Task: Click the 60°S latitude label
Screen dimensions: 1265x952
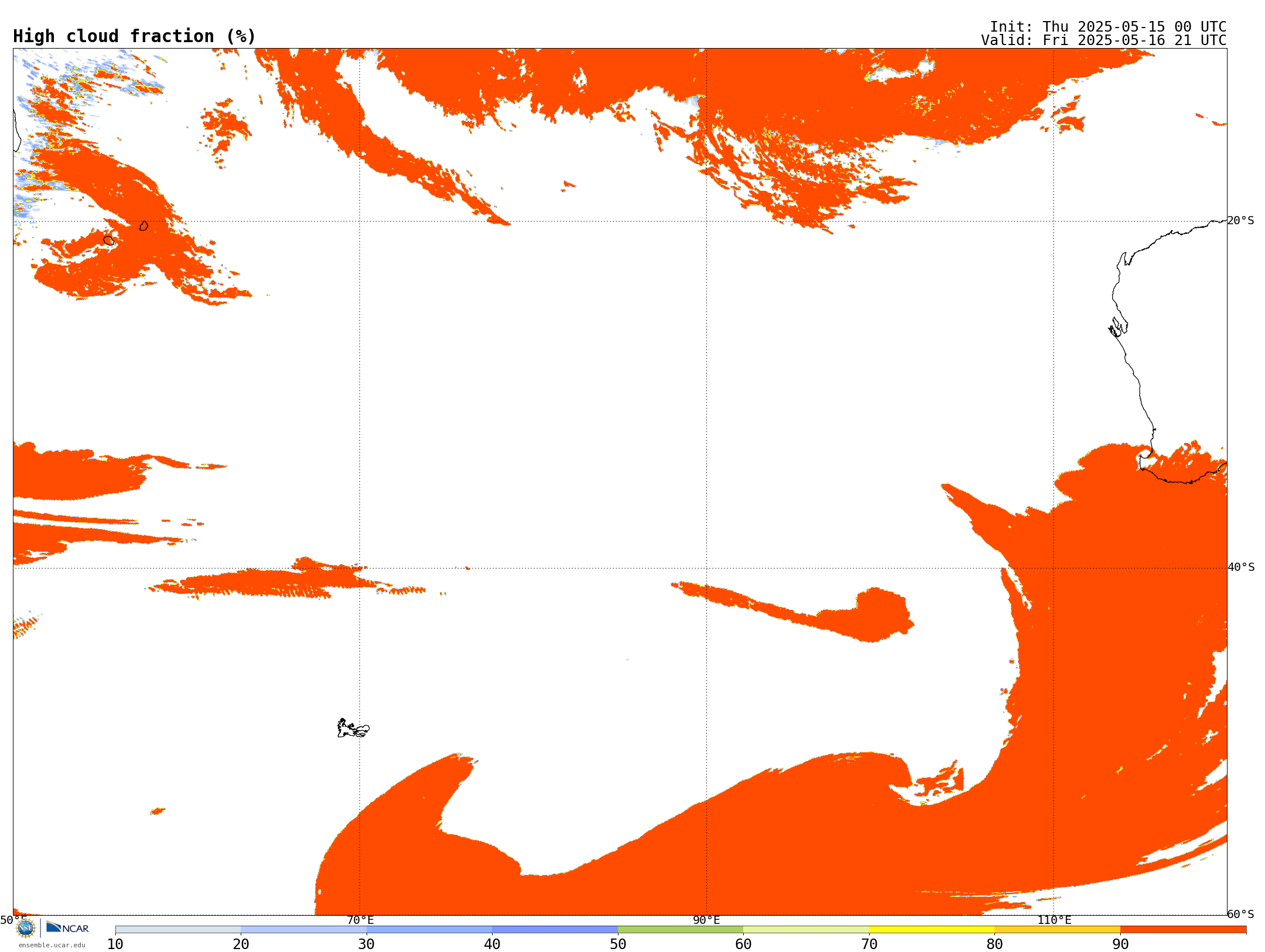Action: click(1240, 914)
